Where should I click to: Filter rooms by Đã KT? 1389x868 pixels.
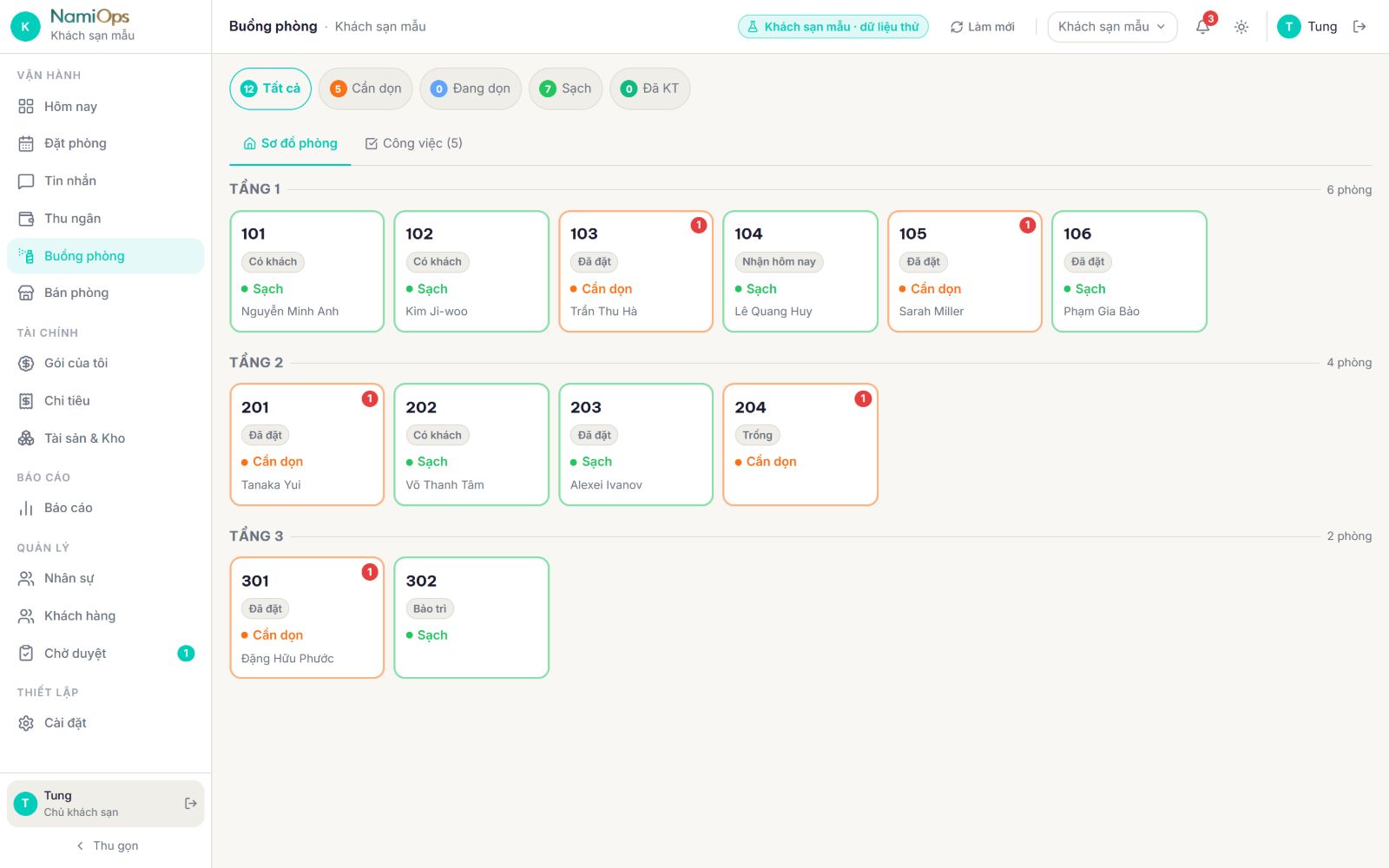click(x=649, y=89)
